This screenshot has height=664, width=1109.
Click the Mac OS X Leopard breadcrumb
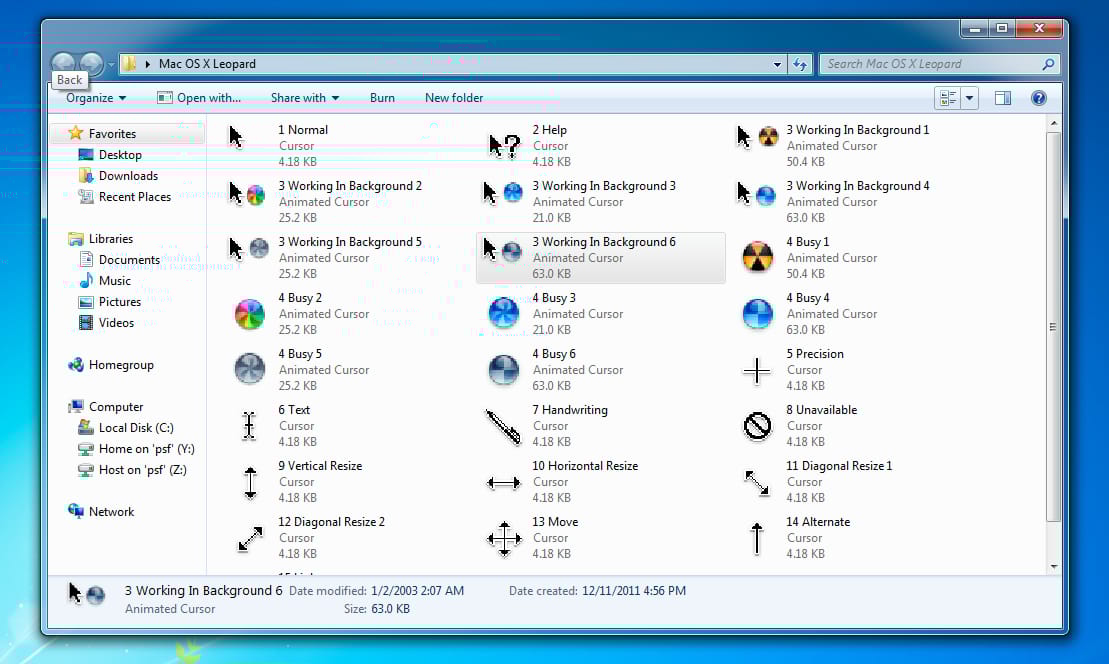coord(207,64)
